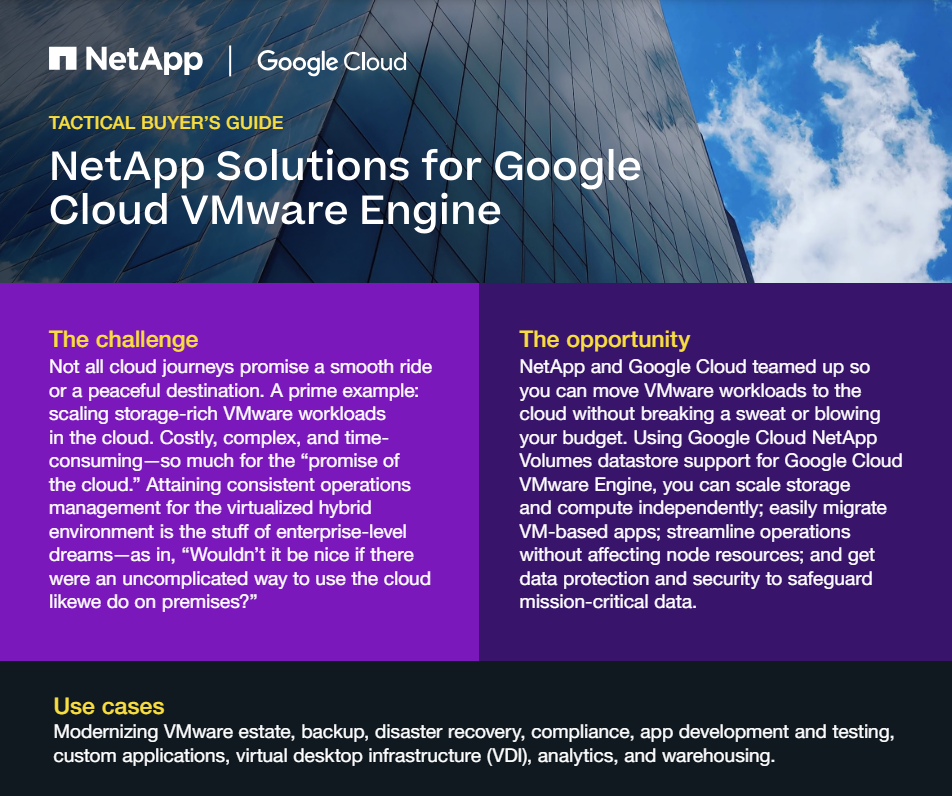Image resolution: width=952 pixels, height=796 pixels.
Task: Select "The challenge" heading
Action: (x=124, y=339)
